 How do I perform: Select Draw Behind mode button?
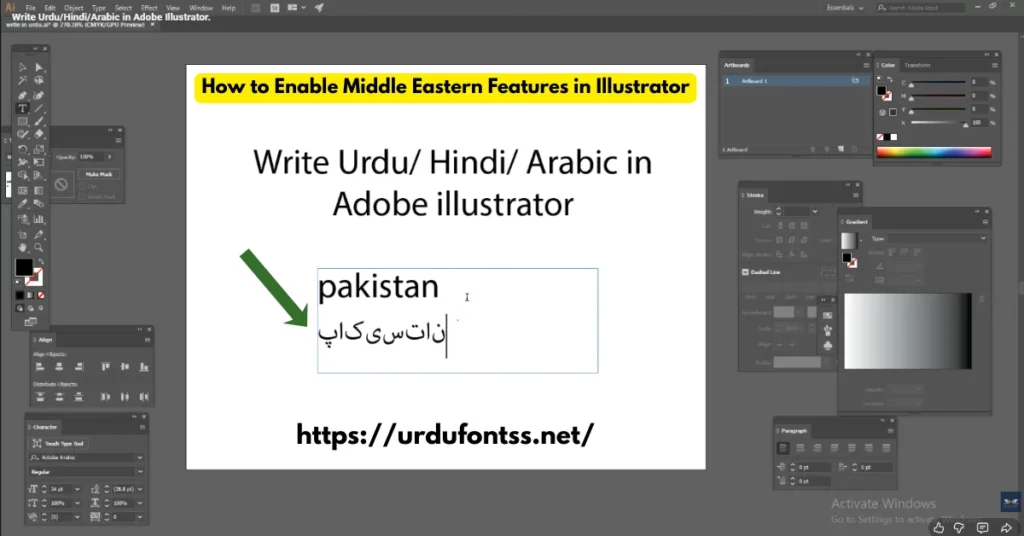(30, 308)
